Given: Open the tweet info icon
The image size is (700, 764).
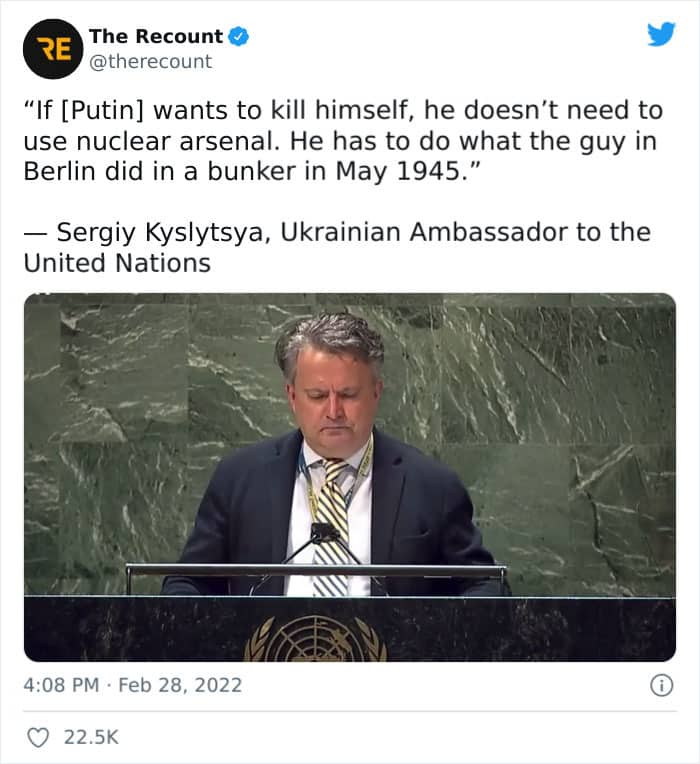Looking at the screenshot, I should tap(662, 686).
